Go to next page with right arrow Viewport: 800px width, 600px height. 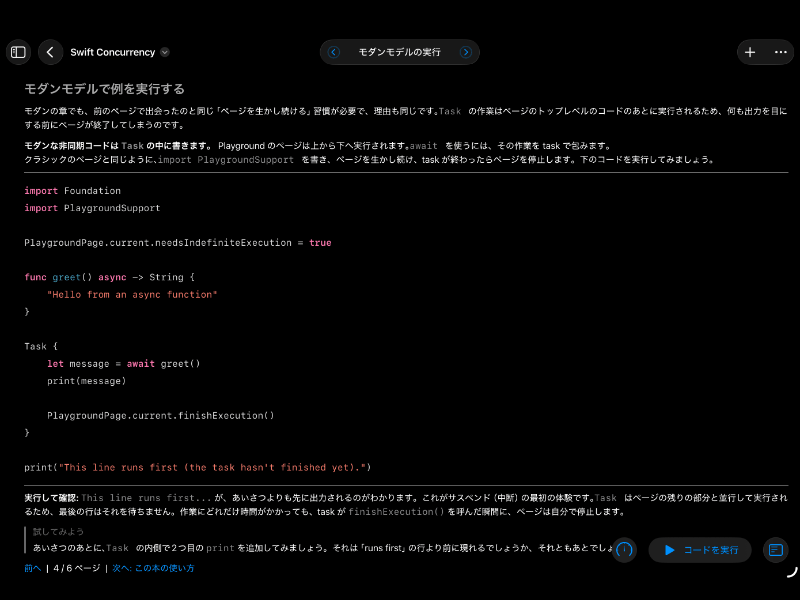(x=465, y=52)
